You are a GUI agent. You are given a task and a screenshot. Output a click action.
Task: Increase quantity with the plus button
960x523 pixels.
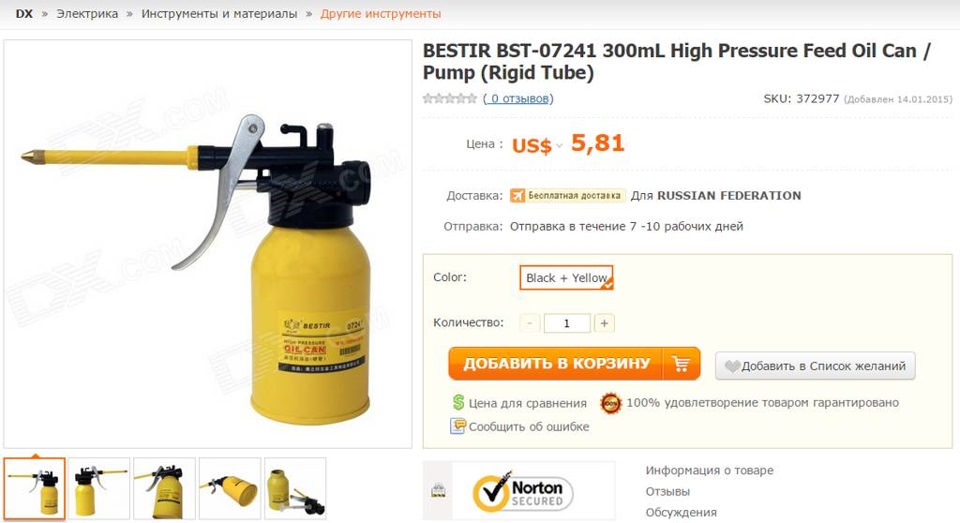click(604, 323)
